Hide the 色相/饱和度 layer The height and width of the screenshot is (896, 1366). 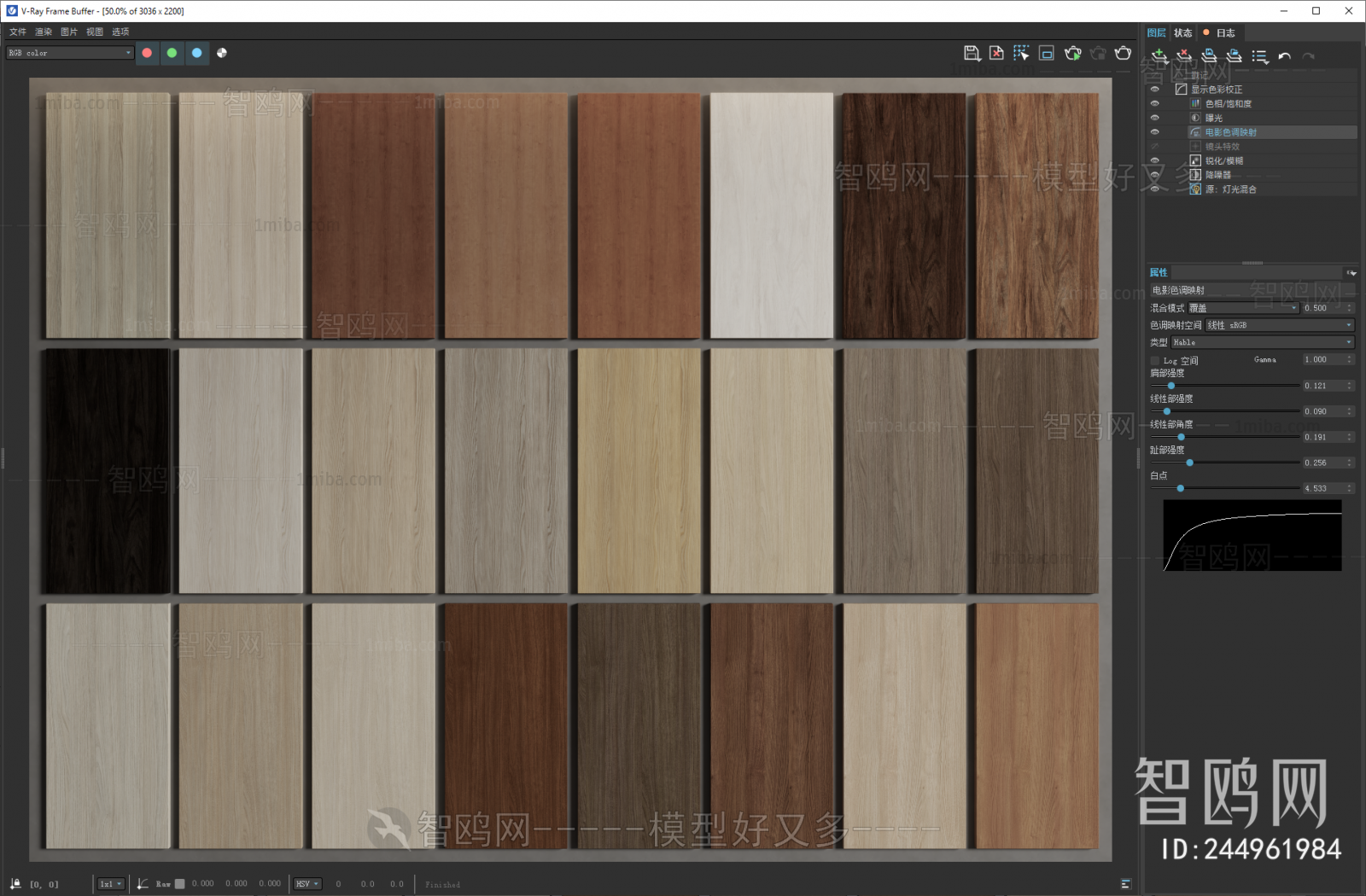[x=1155, y=104]
